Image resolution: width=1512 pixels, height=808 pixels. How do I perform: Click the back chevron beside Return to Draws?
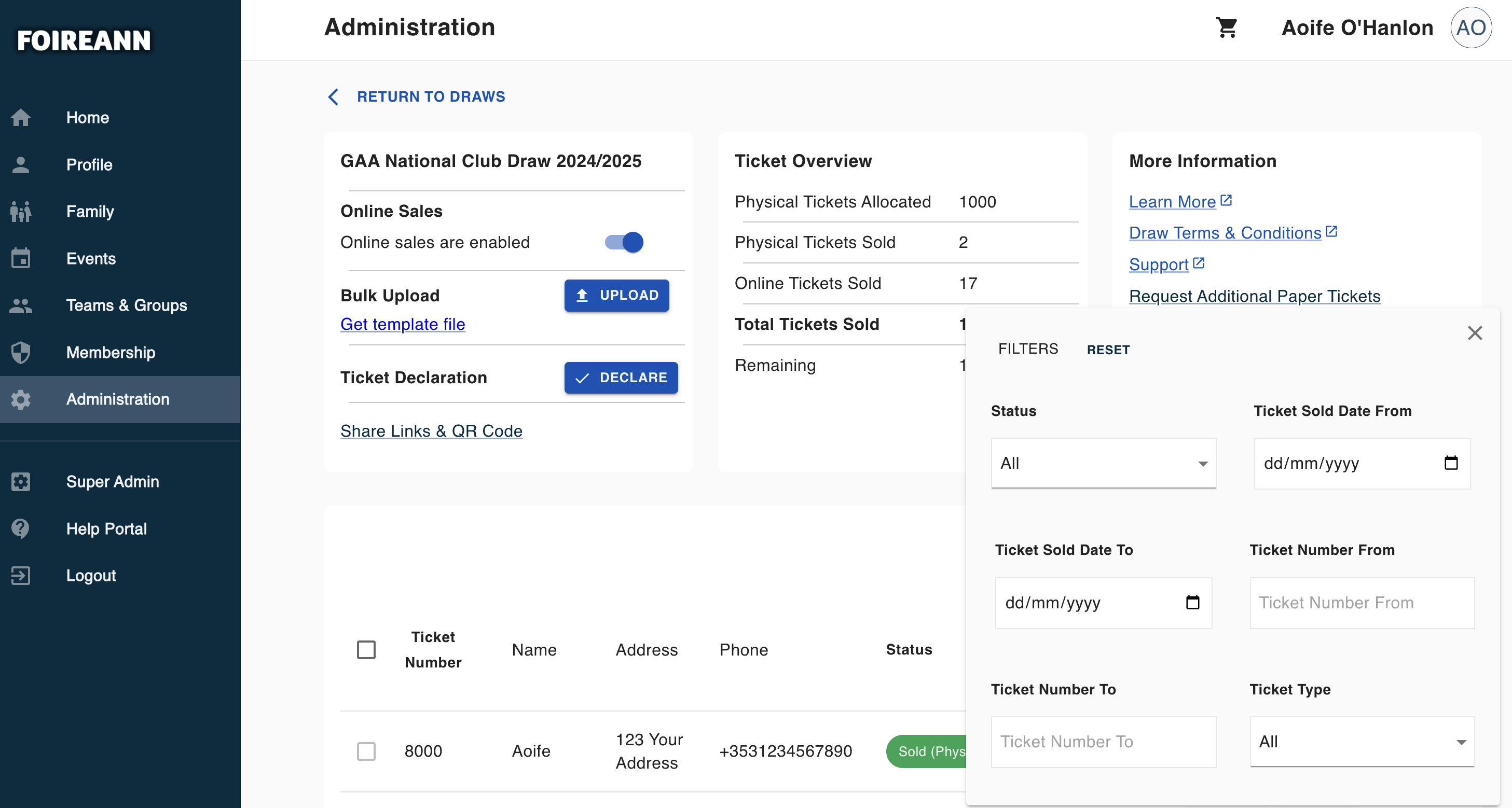pyautogui.click(x=334, y=96)
